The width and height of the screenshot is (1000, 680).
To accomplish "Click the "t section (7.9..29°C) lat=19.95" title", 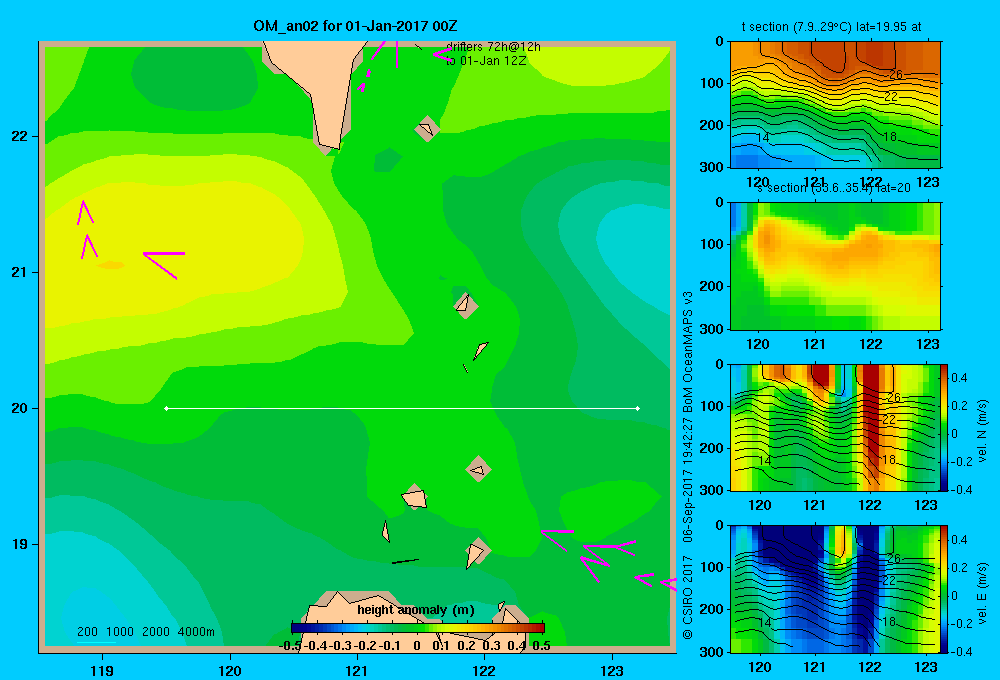I will [831, 27].
